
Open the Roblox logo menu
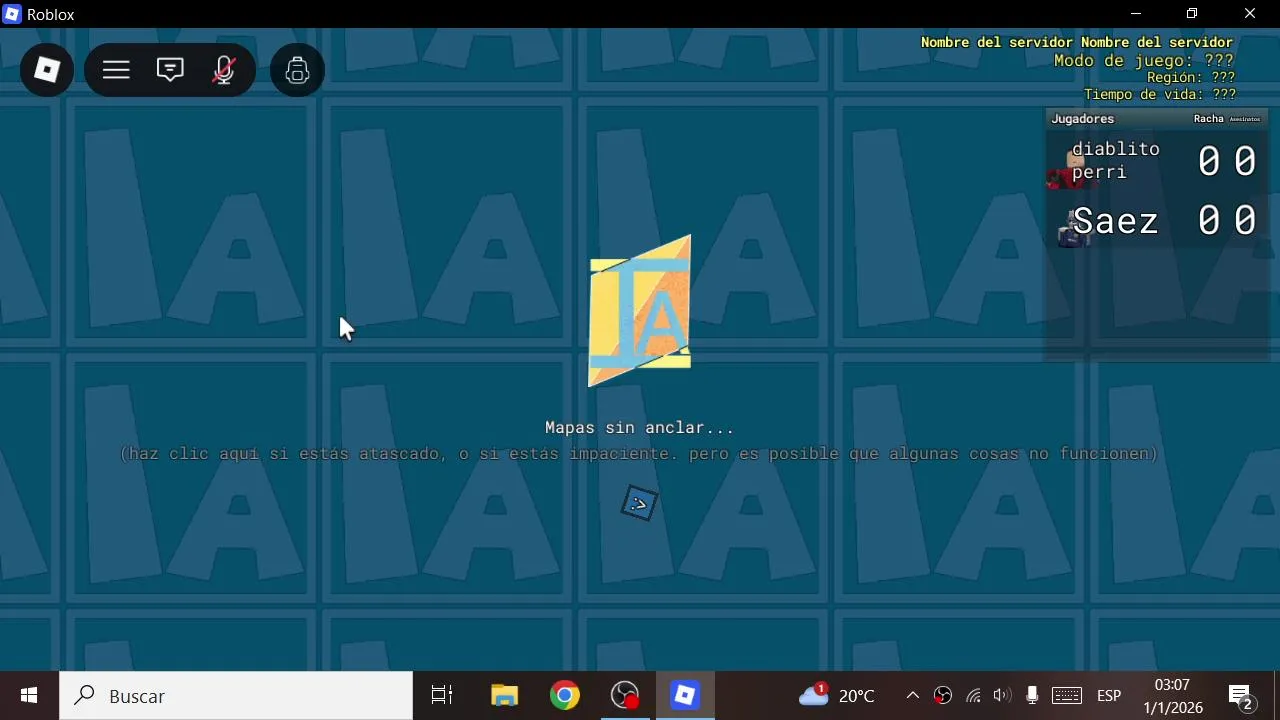pos(47,70)
